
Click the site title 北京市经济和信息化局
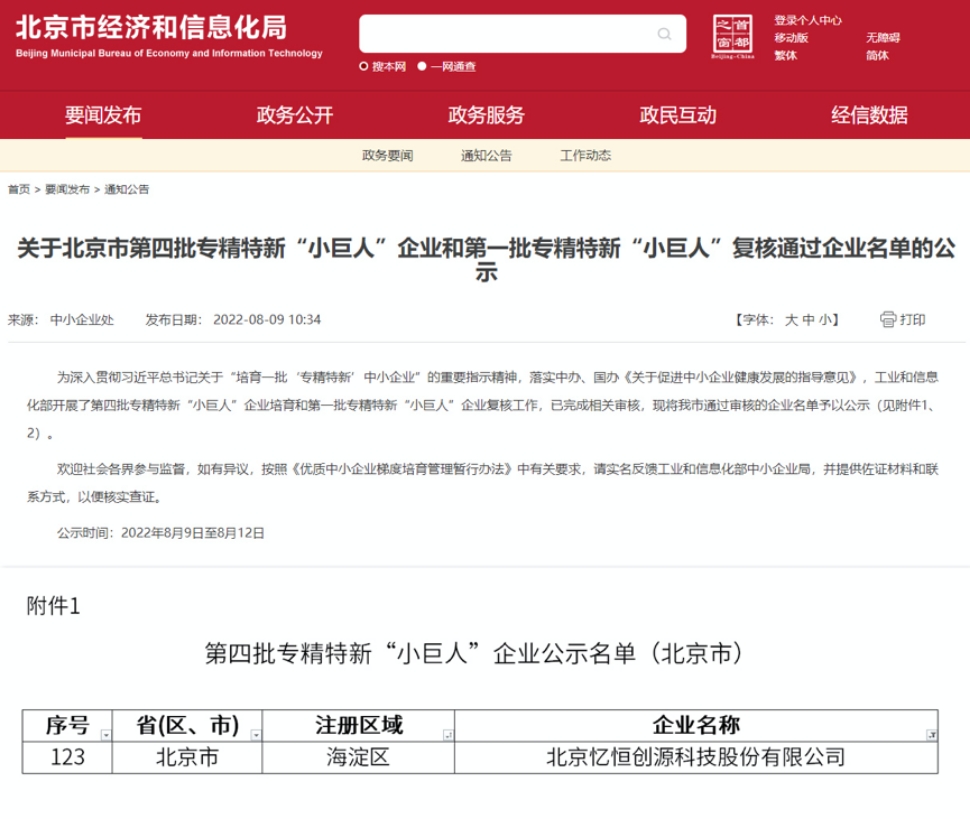click(152, 28)
